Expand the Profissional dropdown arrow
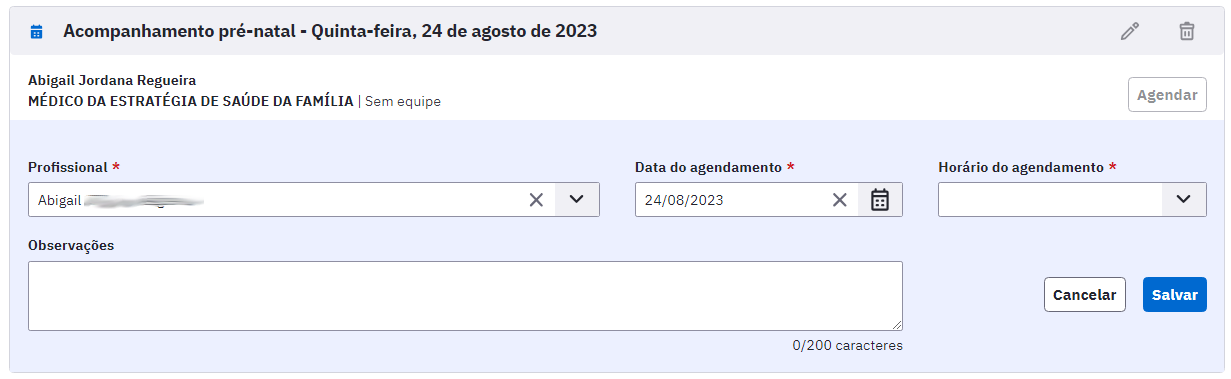1231x379 pixels. point(576,200)
